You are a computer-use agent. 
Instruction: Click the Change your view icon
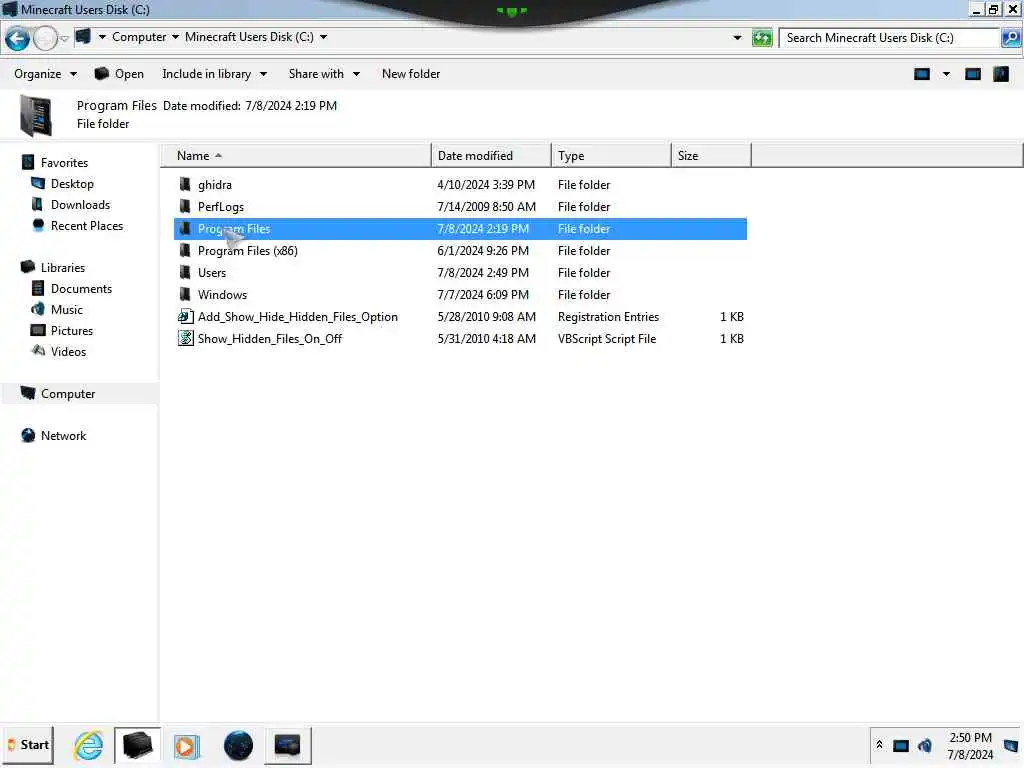(921, 74)
